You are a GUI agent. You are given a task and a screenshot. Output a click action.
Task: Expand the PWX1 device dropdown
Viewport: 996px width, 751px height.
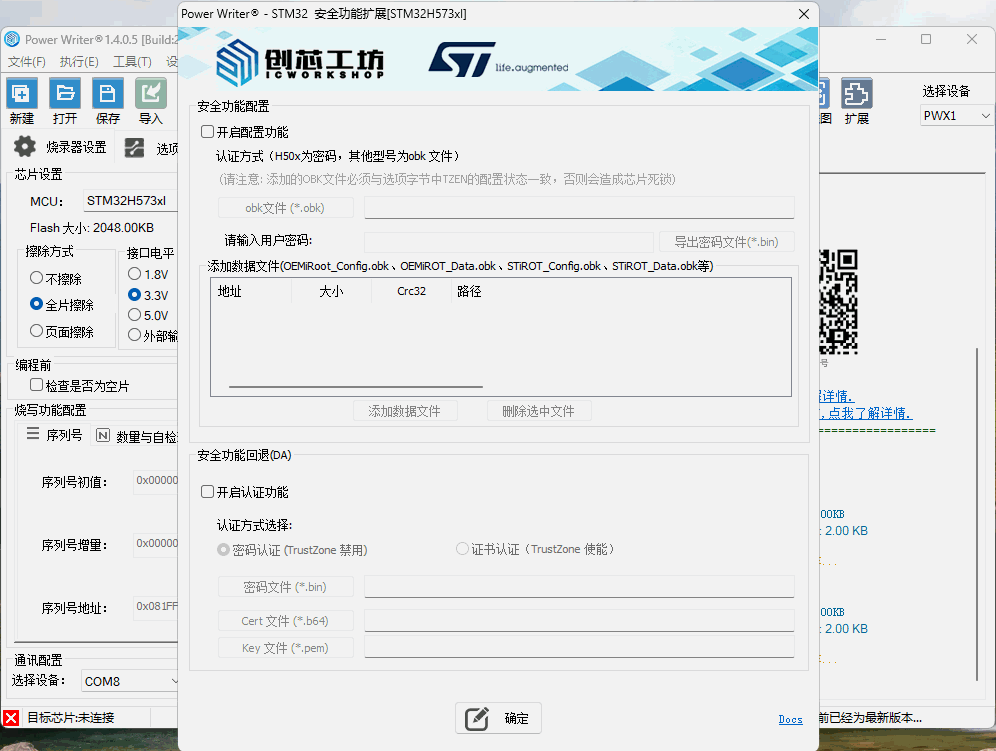956,116
